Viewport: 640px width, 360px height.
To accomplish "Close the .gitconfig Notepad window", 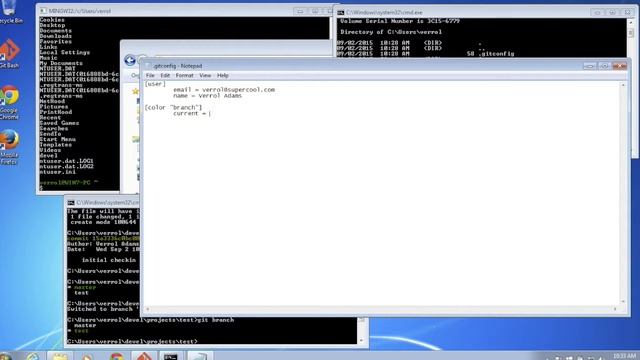I will coord(620,66).
